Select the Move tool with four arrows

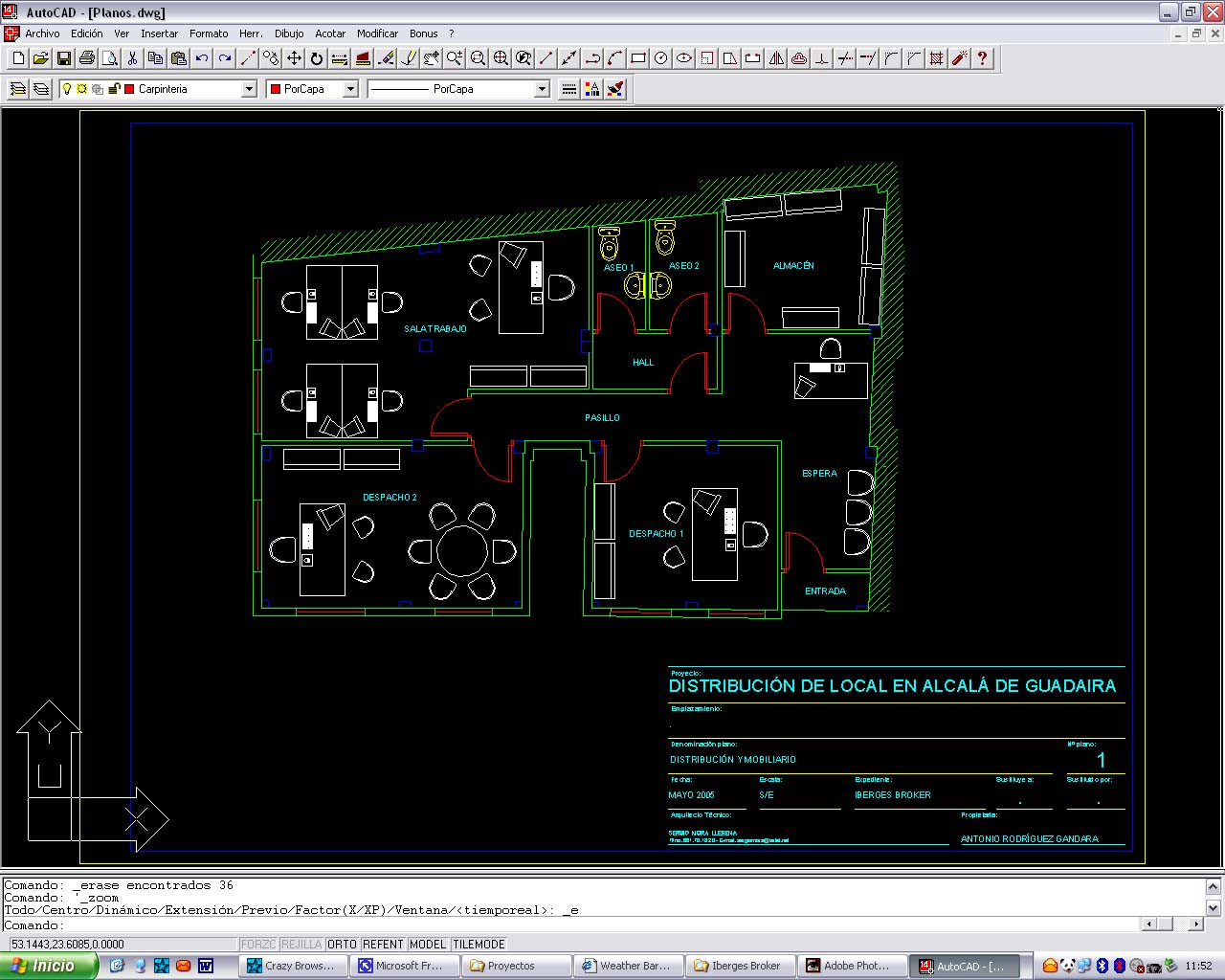[294, 58]
